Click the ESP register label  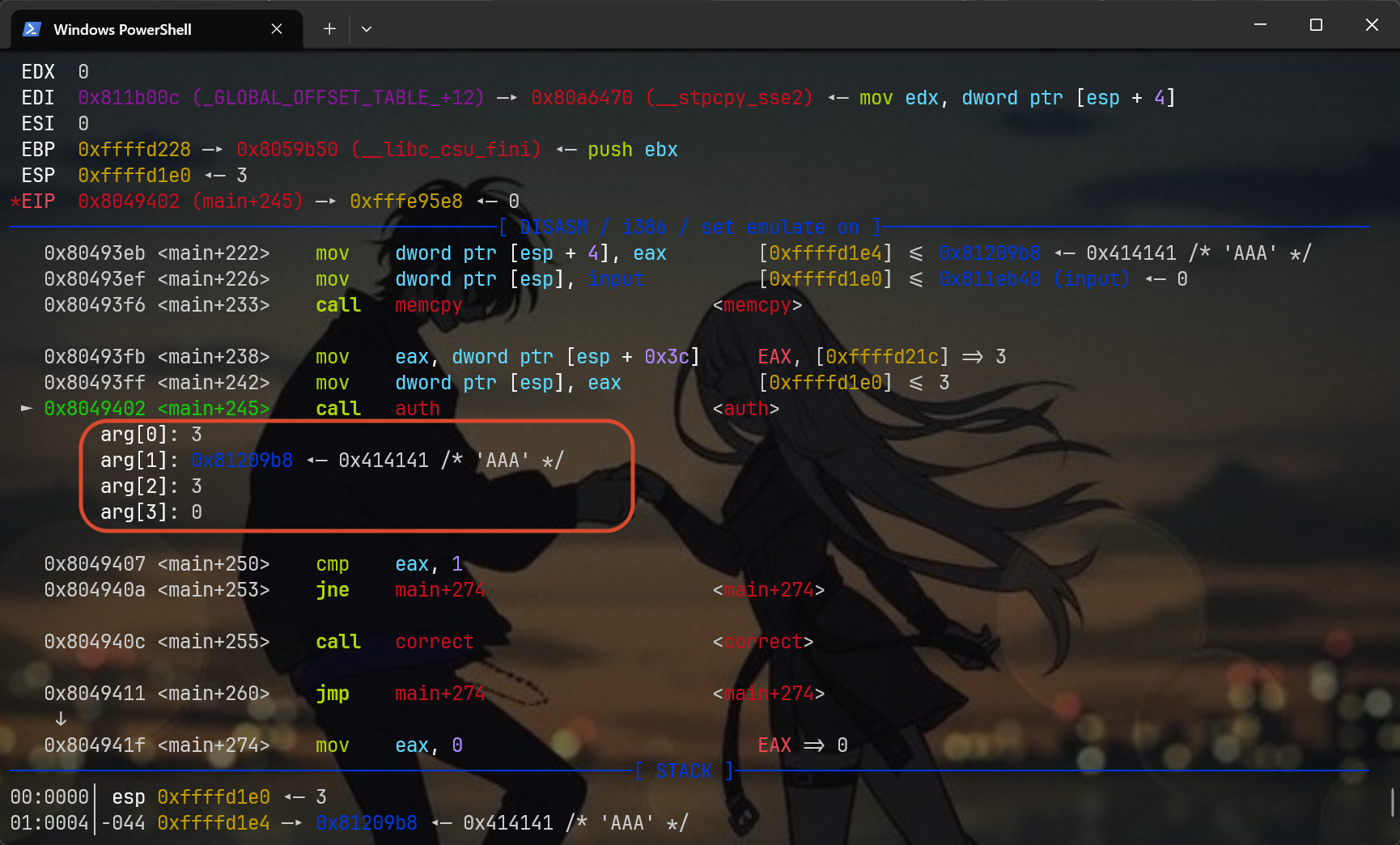38,176
